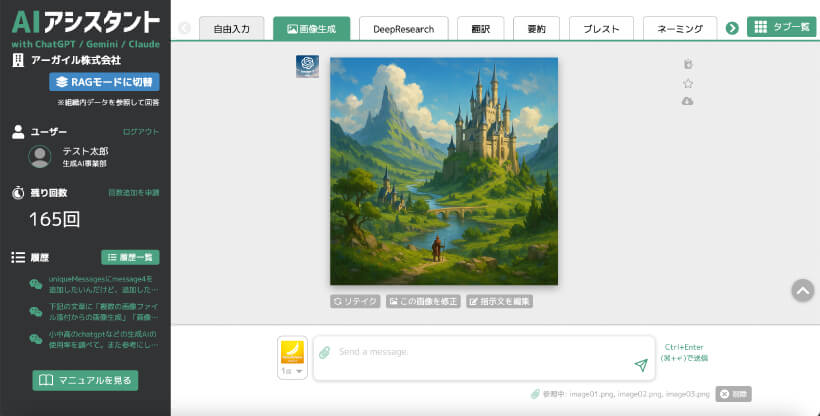
Task: Copy the generated image with the clipboard icon
Action: tap(688, 64)
